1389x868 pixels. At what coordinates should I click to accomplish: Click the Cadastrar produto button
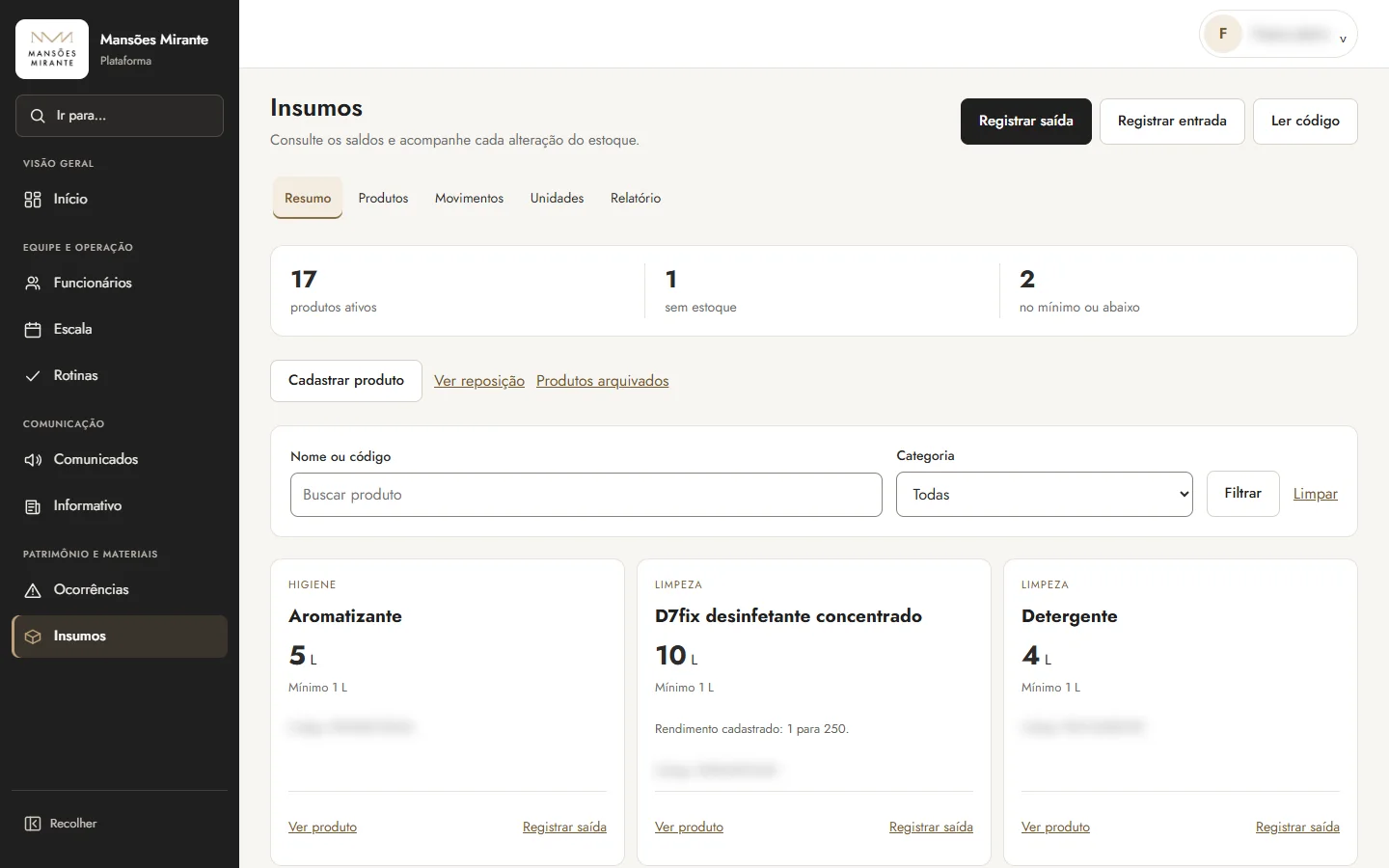pos(346,381)
